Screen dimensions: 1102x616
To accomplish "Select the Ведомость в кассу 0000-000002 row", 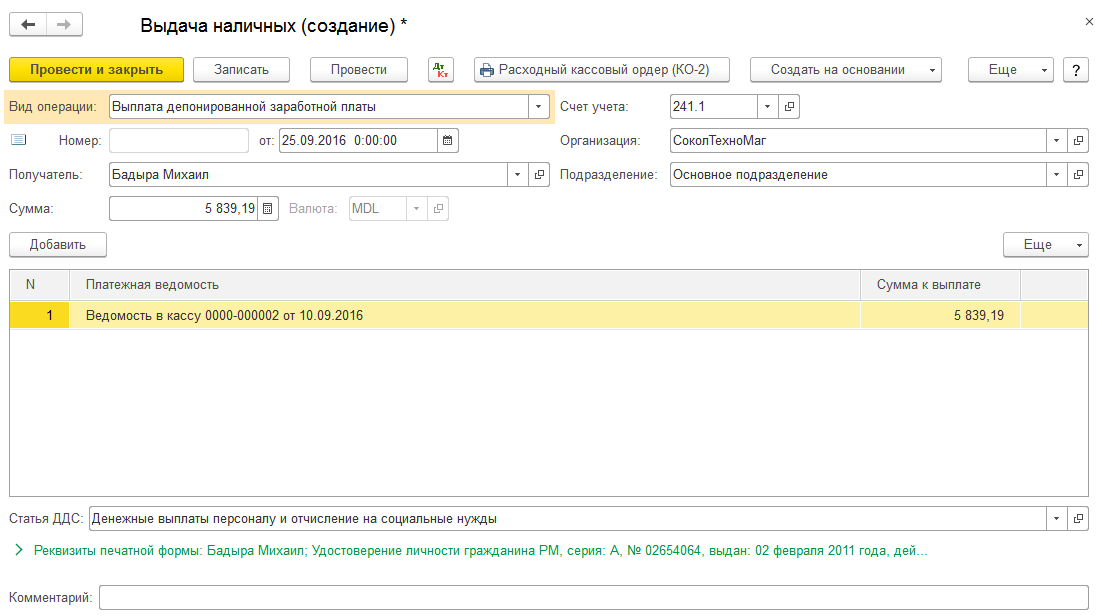I will (224, 316).
